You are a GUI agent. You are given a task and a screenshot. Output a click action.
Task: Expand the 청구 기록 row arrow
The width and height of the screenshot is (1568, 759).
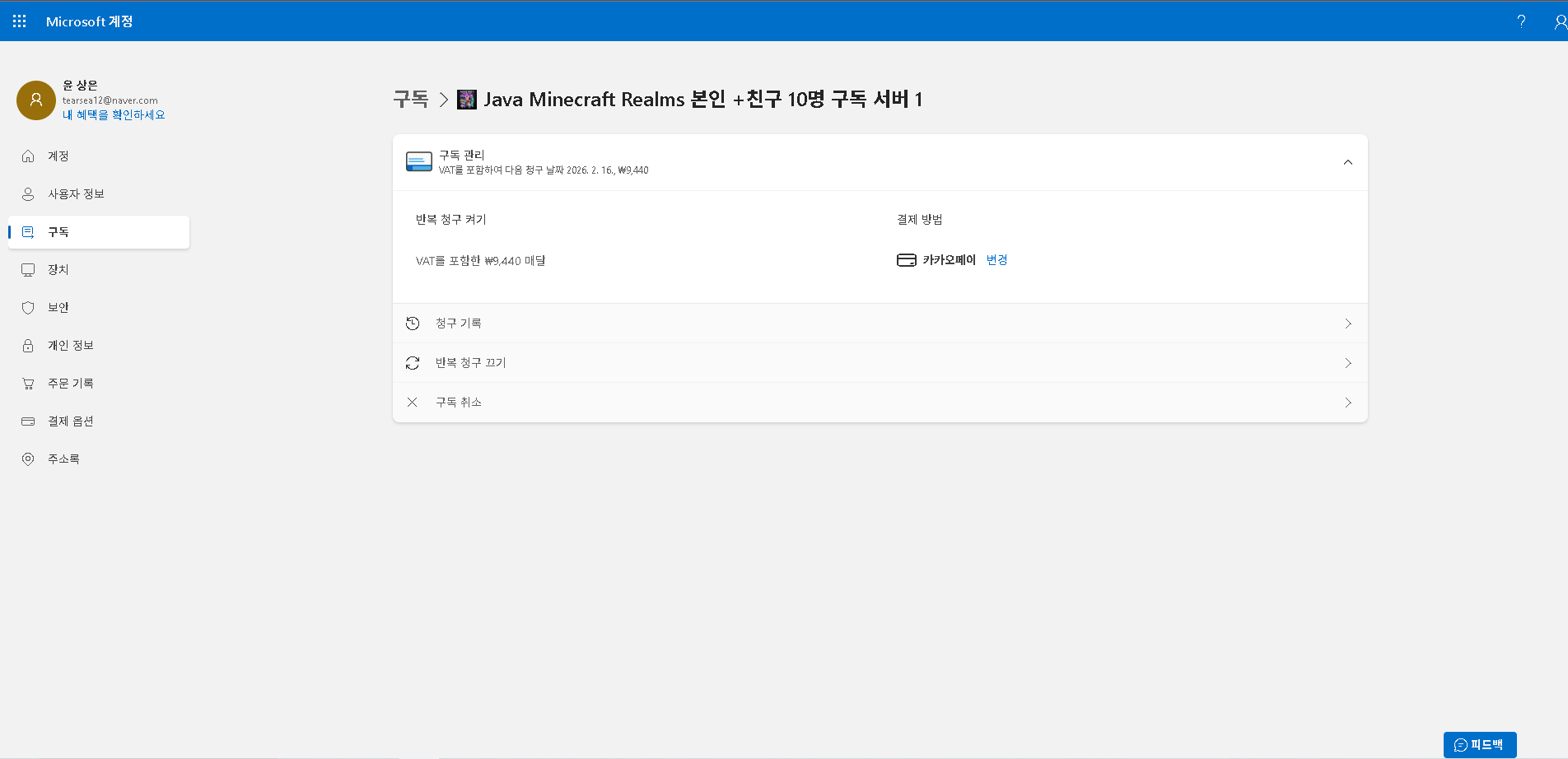[1348, 324]
